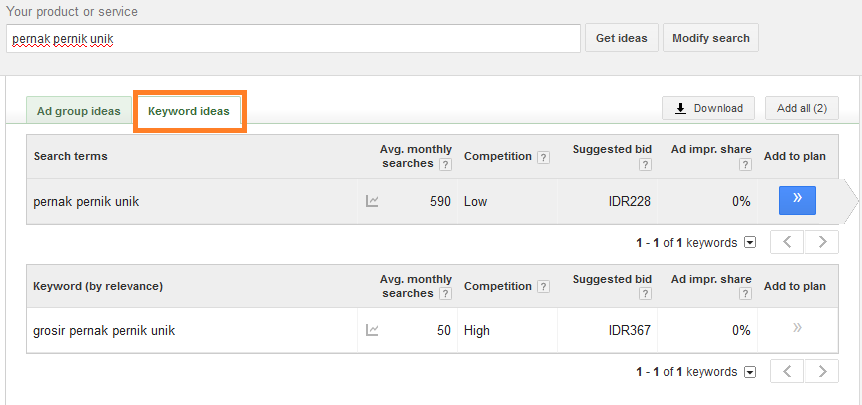Open trend chart icon for grosir pernak pernik unik
862x405 pixels.
point(372,330)
